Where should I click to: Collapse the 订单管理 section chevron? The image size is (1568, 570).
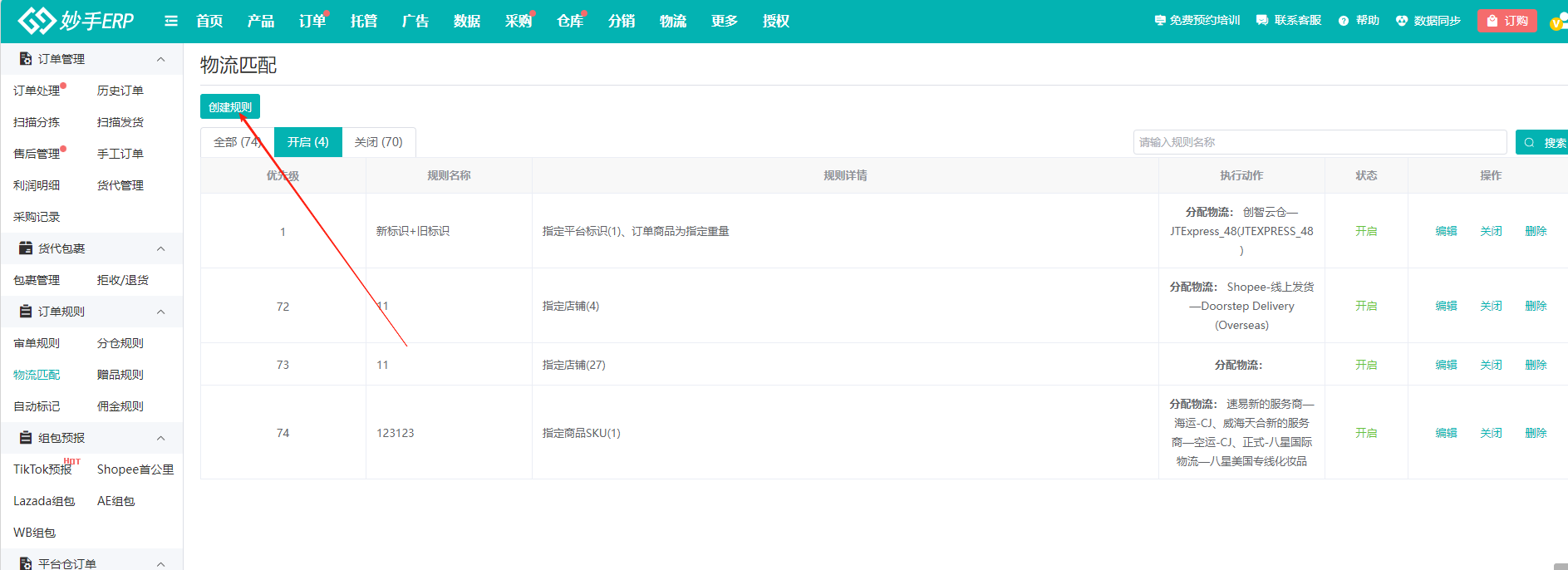pos(161,59)
